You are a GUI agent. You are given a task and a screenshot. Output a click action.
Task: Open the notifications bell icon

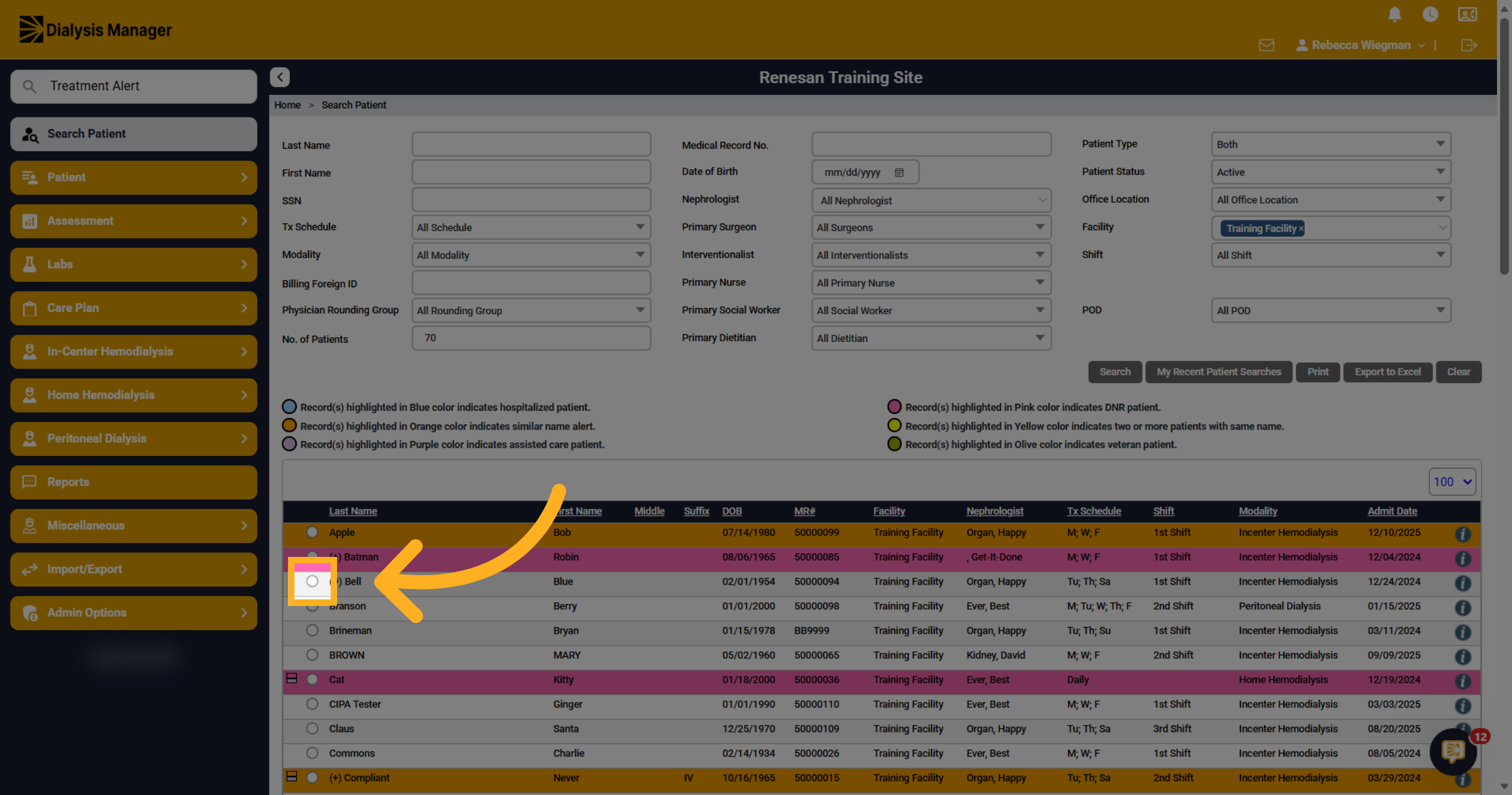[x=1395, y=14]
